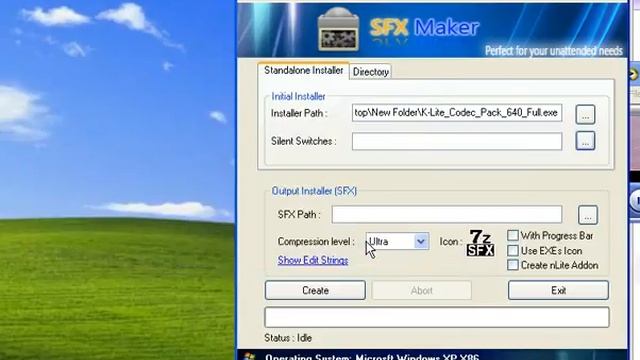Click the Exit button
Viewport: 640px width, 360px height.
point(558,290)
